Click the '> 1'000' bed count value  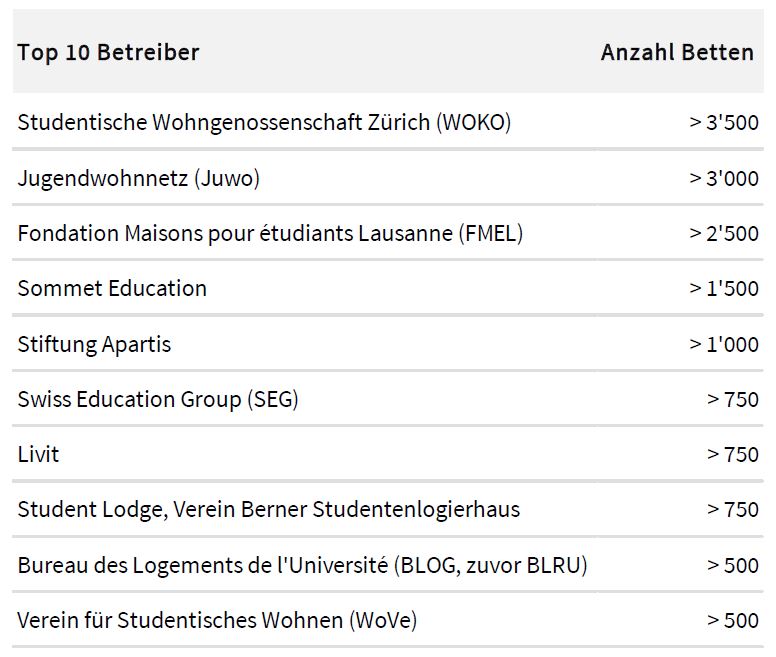click(724, 344)
